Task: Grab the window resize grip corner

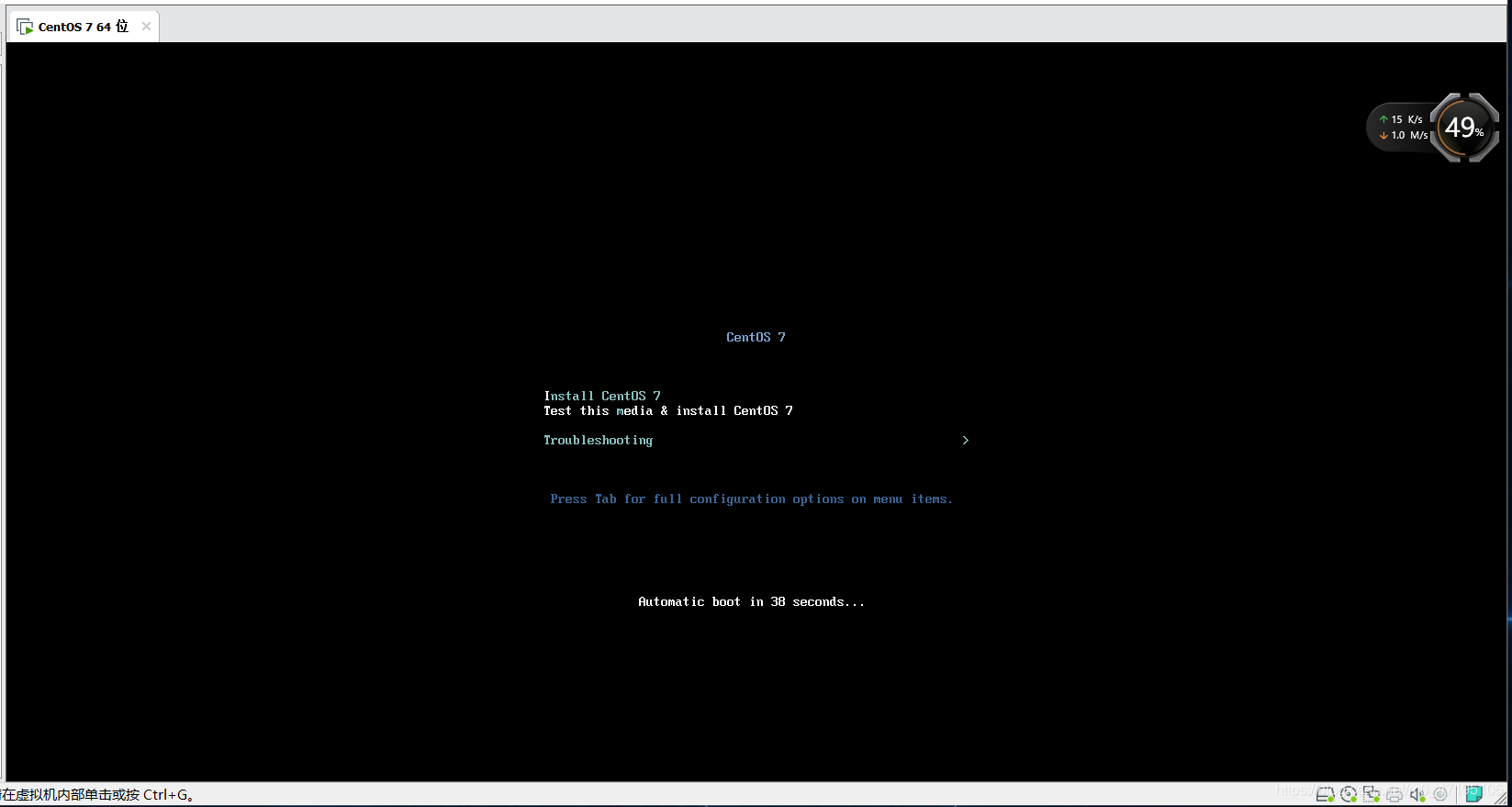Action: [x=1501, y=798]
